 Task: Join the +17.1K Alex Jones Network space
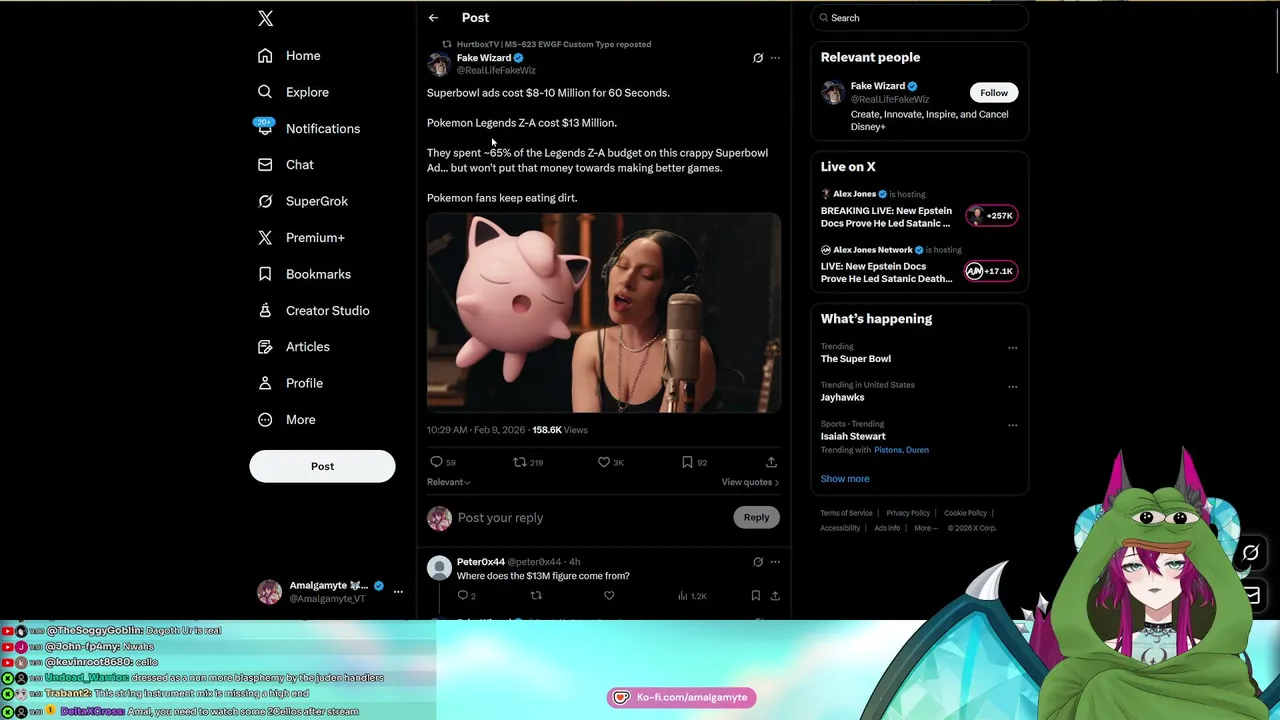(991, 271)
